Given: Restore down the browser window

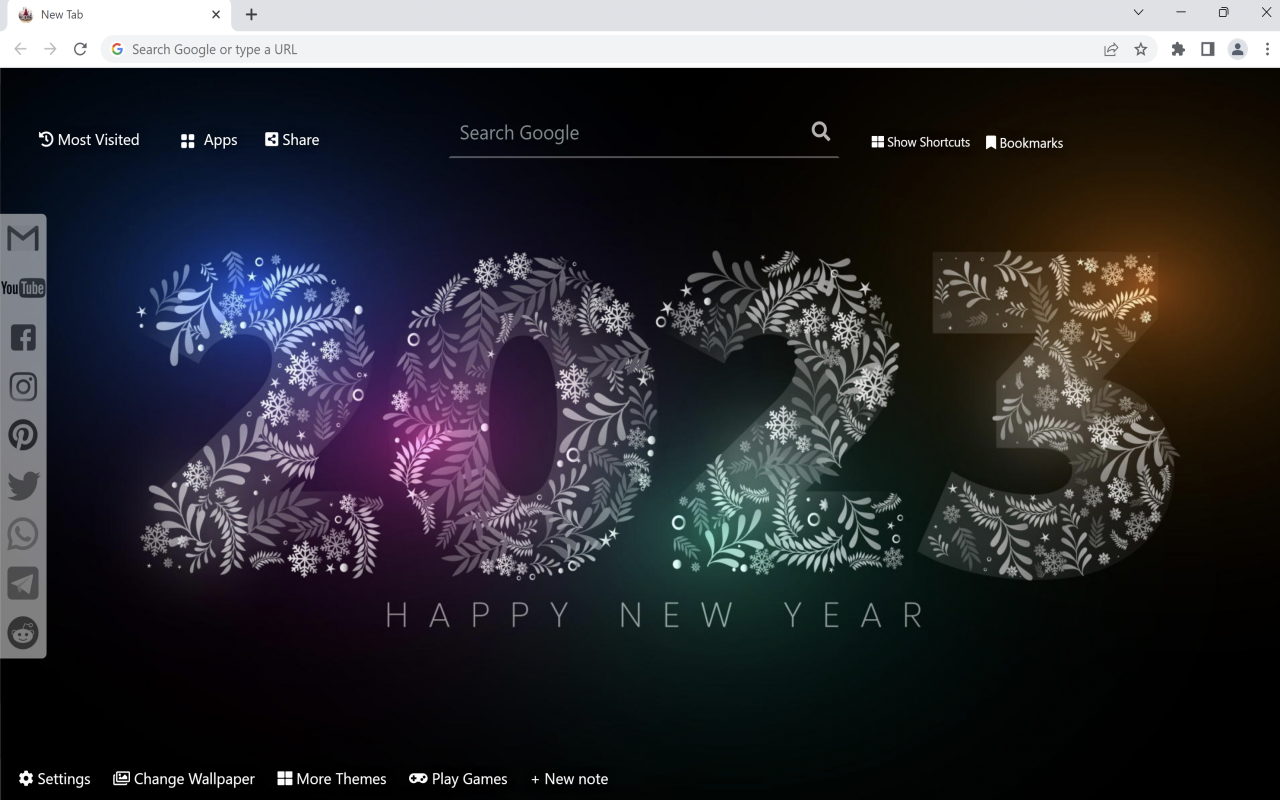Looking at the screenshot, I should 1223,13.
